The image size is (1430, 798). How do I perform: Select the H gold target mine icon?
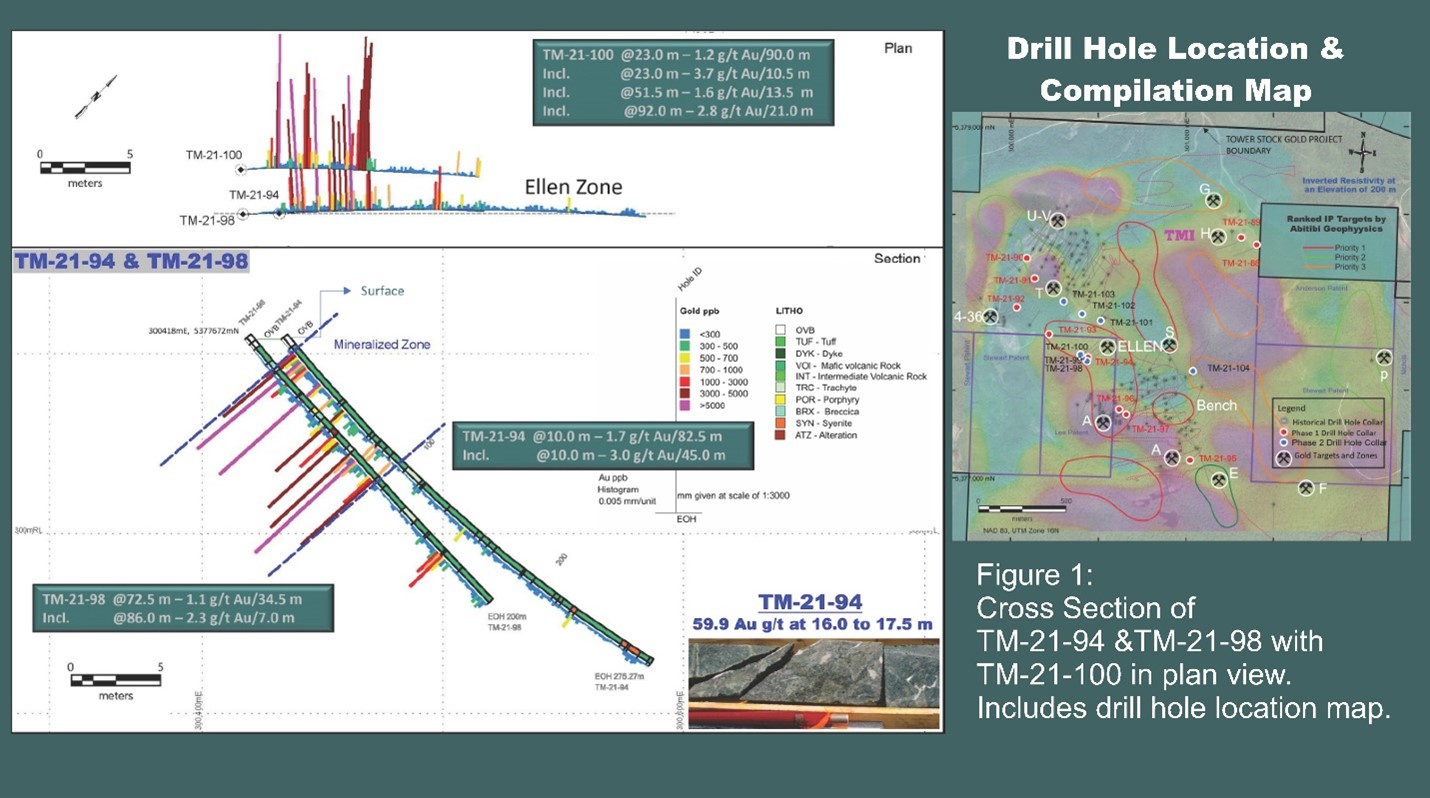(x=1220, y=237)
